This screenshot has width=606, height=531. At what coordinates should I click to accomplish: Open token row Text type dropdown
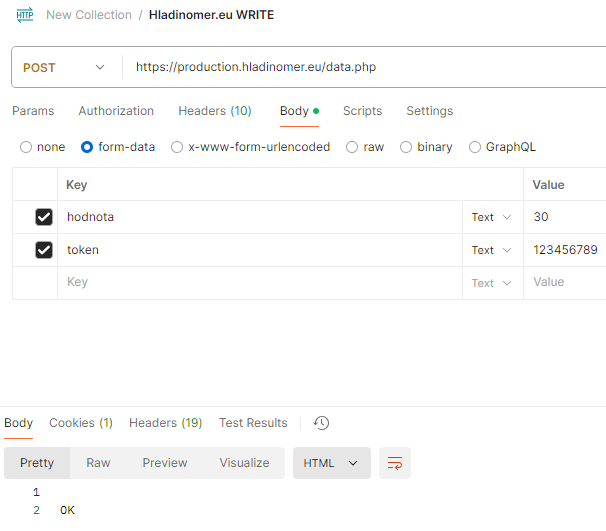[491, 250]
